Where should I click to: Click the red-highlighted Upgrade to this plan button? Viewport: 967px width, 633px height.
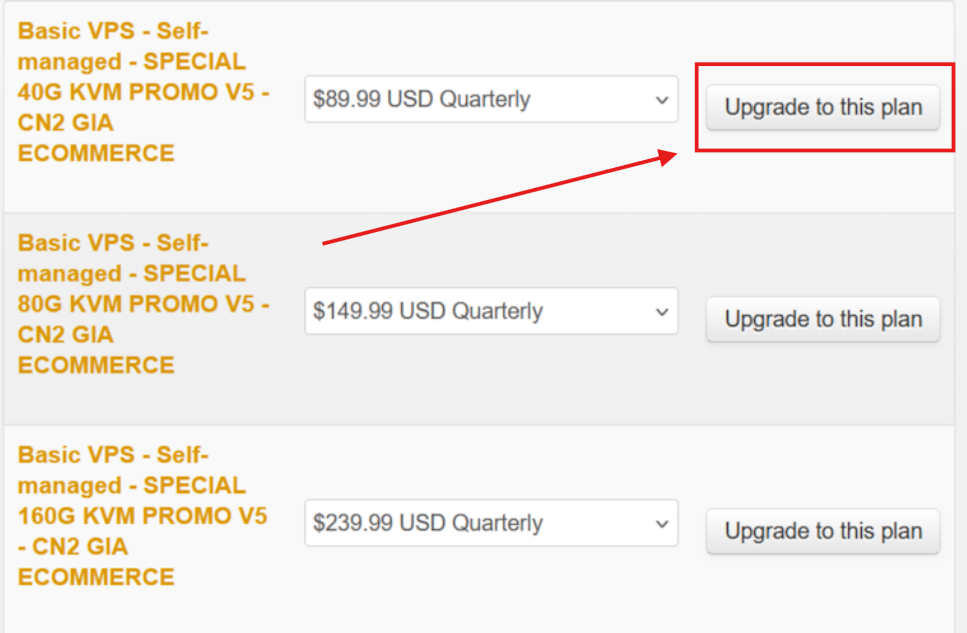pos(823,108)
